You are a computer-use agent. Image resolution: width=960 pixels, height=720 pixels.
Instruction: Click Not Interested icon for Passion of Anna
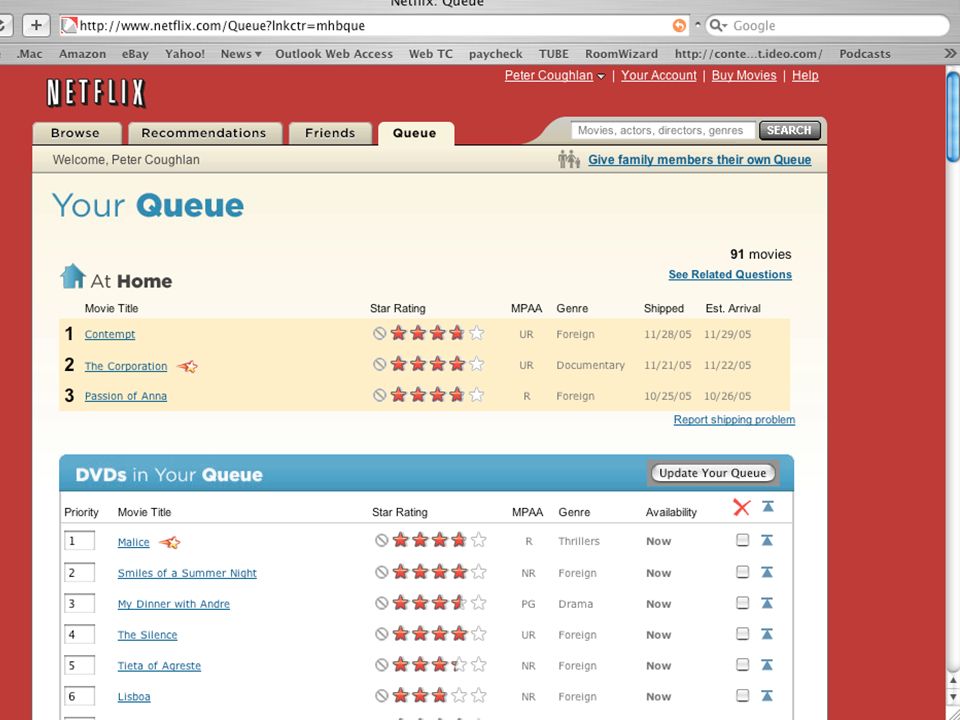click(x=380, y=395)
